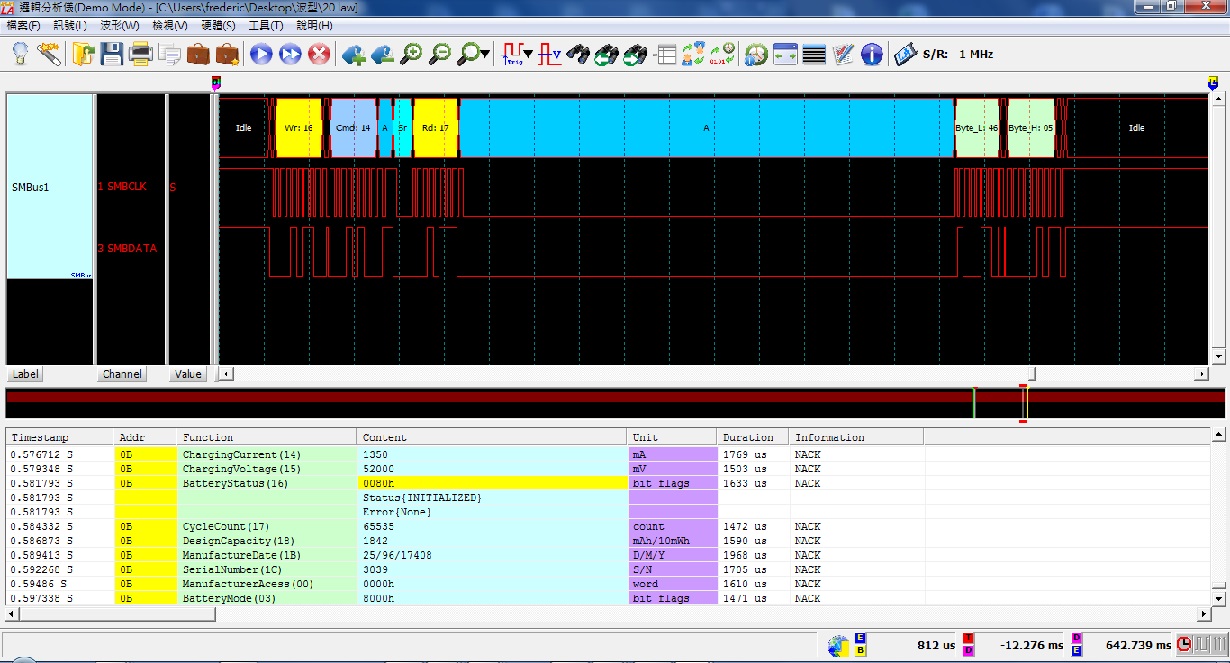1230x663 pixels.
Task: Open the dropdown arrow beside the trigger icon
Action: 529,54
